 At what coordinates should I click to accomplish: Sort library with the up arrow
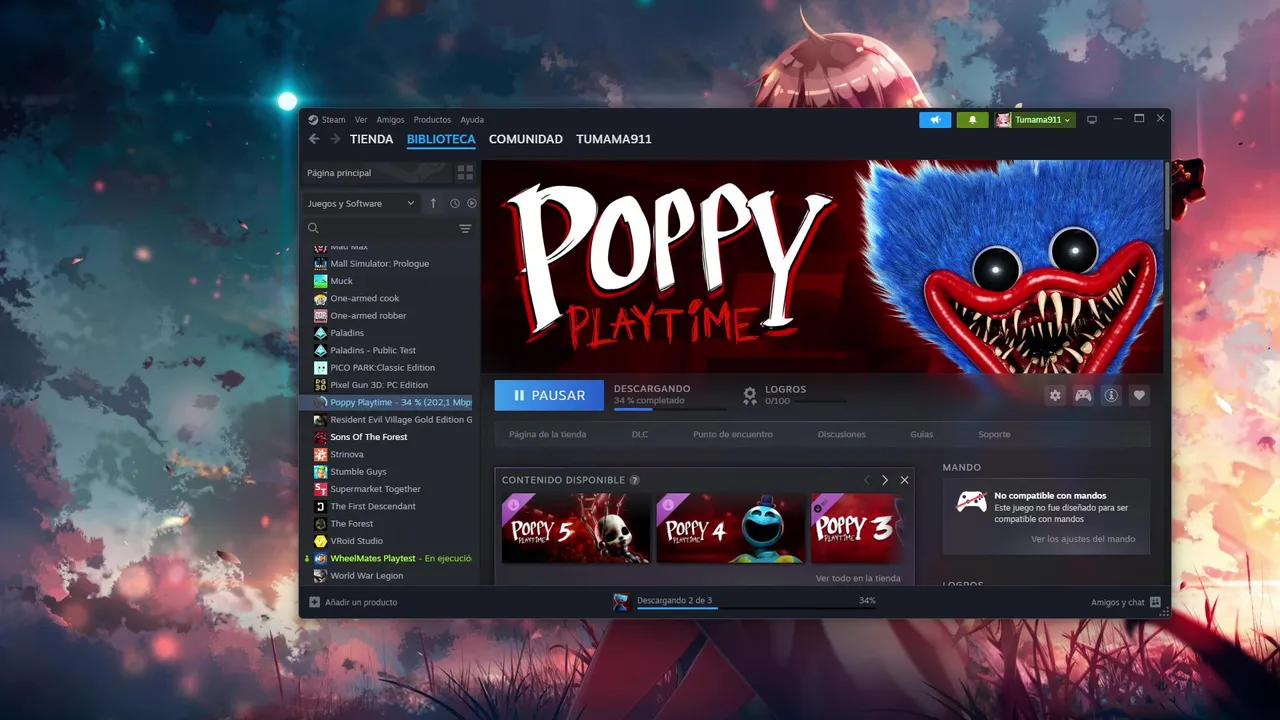433,203
